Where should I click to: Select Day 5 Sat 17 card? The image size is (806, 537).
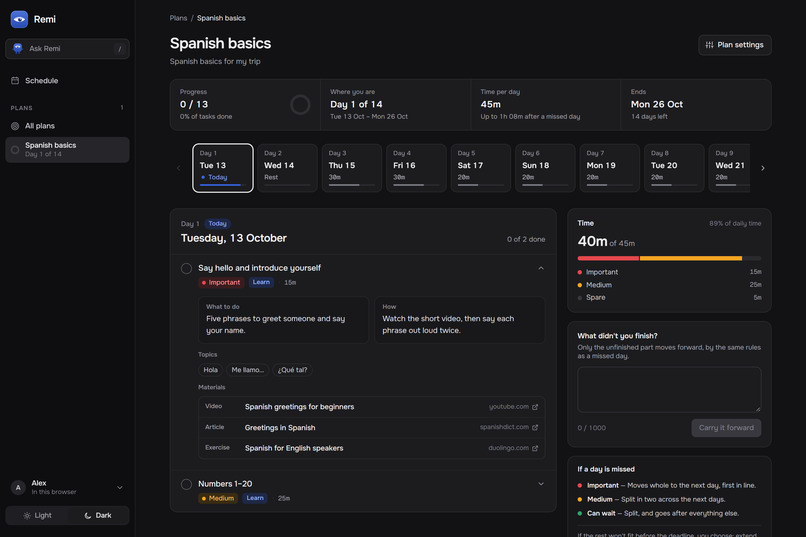click(x=481, y=168)
